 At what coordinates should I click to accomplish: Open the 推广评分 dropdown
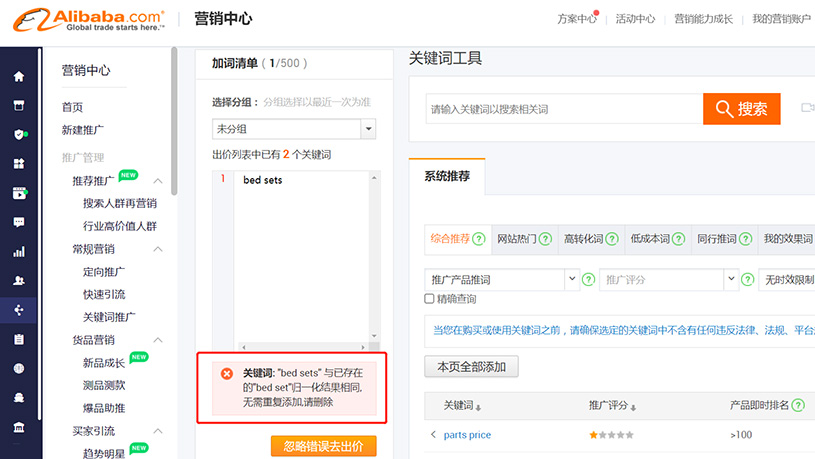(x=669, y=280)
